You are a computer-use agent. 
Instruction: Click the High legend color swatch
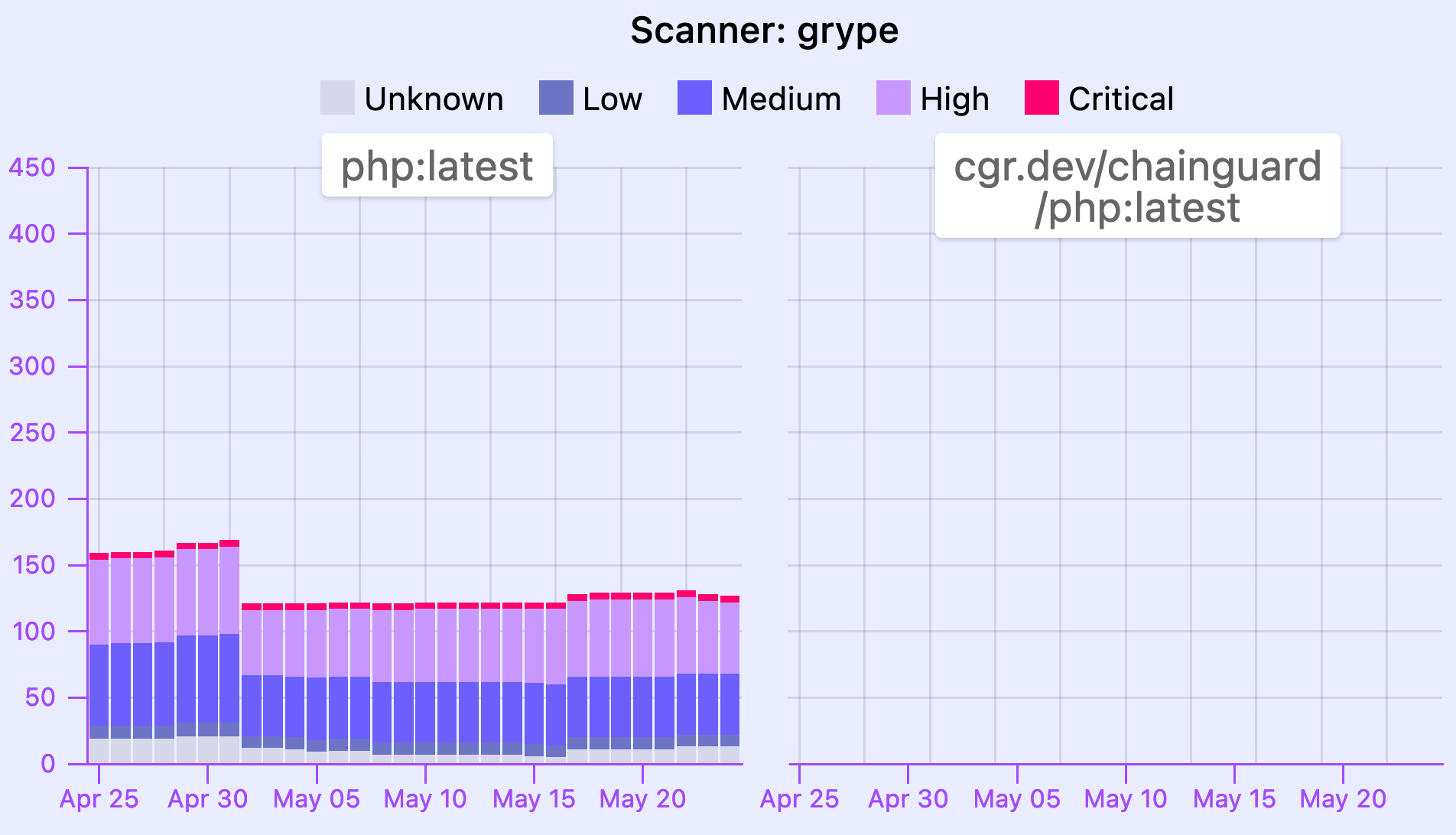[893, 98]
